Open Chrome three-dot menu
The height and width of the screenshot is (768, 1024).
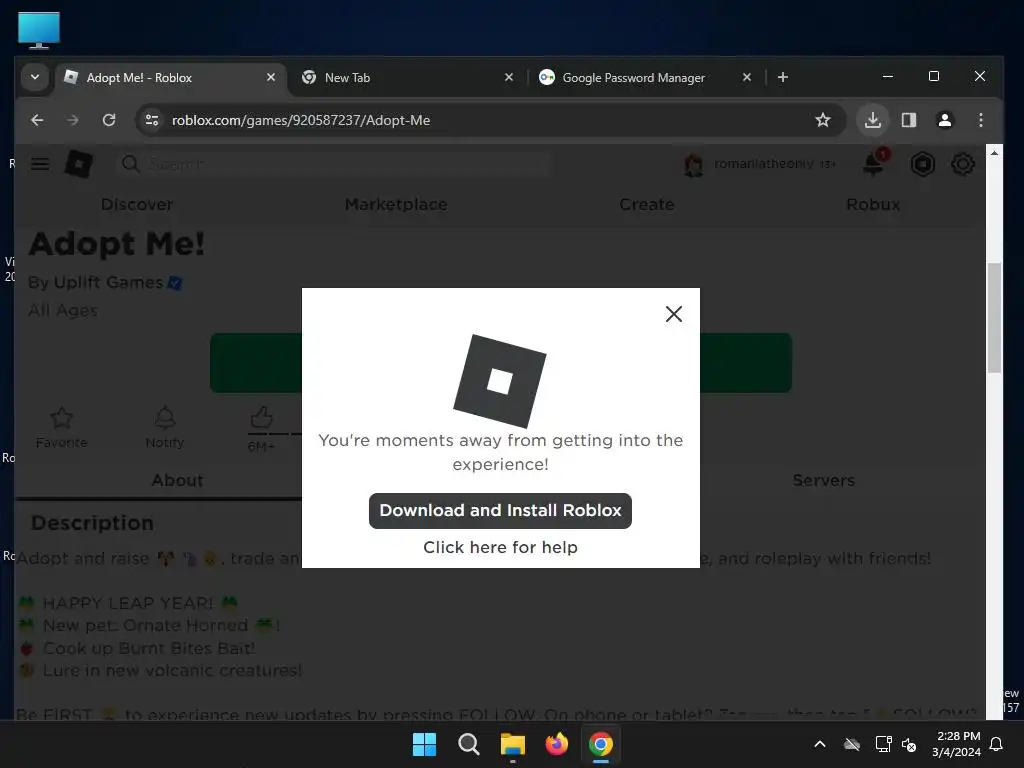981,120
